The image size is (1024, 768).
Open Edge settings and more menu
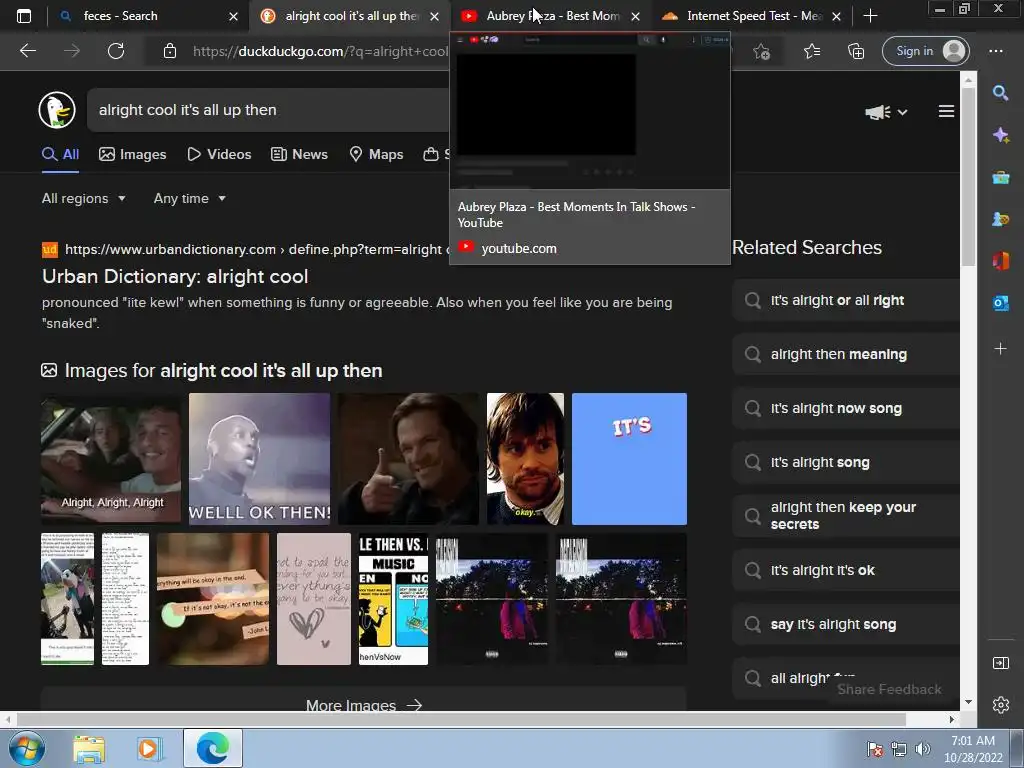click(996, 51)
